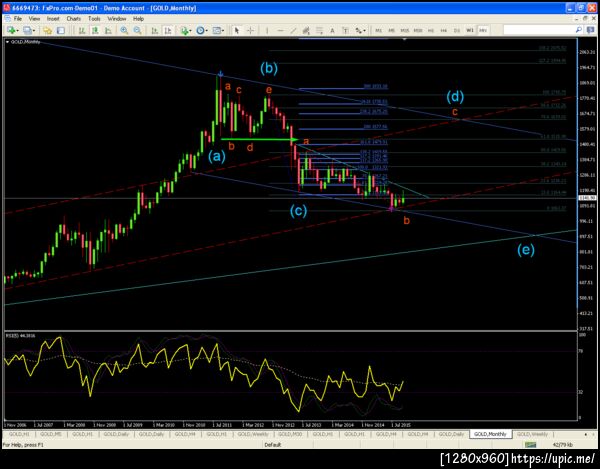Expand the Templates dropdown arrow
This screenshot has width=600, height=469.
223,31
